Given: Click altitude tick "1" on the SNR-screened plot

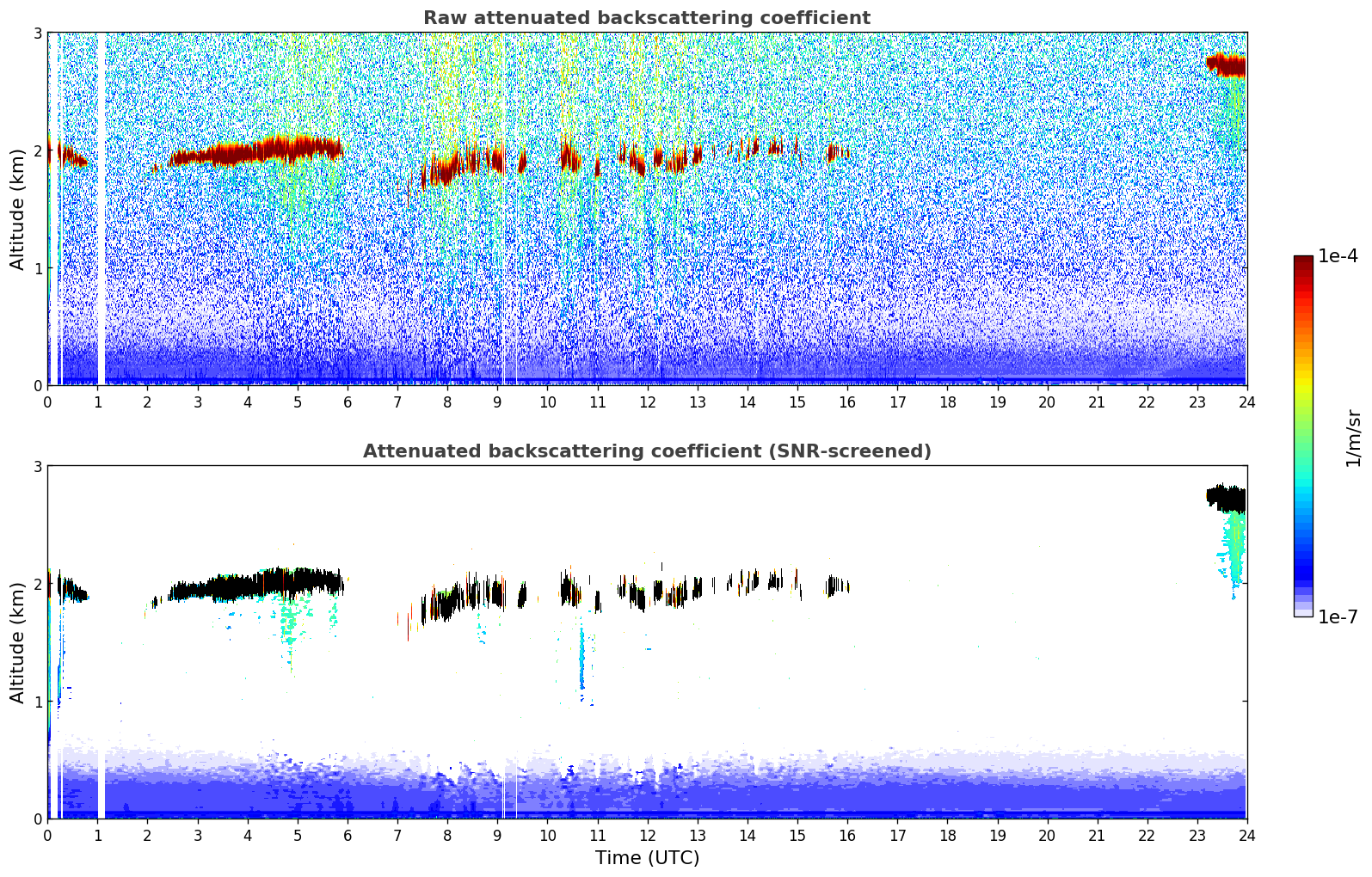Looking at the screenshot, I should 37,702.
